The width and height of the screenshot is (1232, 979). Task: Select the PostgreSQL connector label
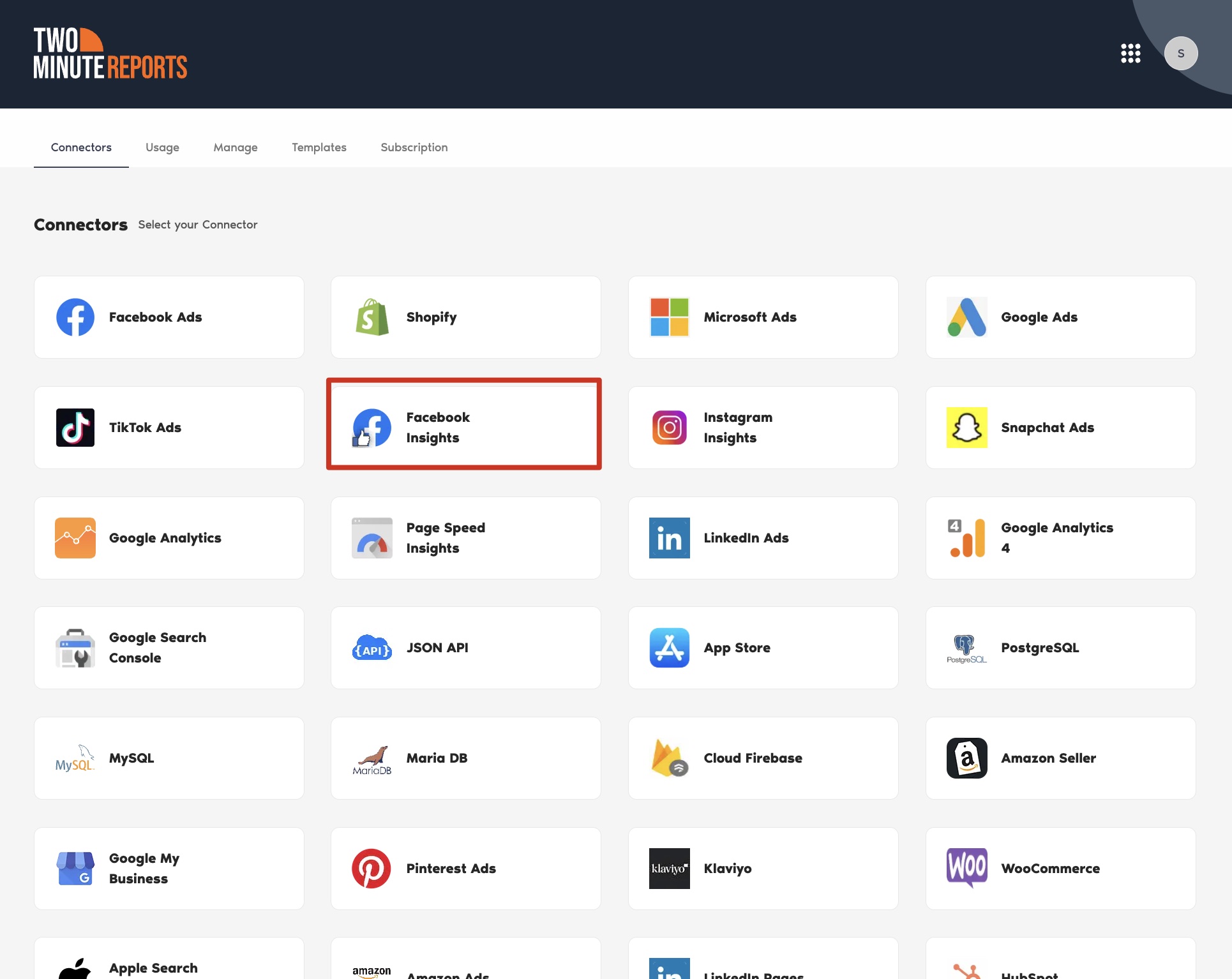1040,648
